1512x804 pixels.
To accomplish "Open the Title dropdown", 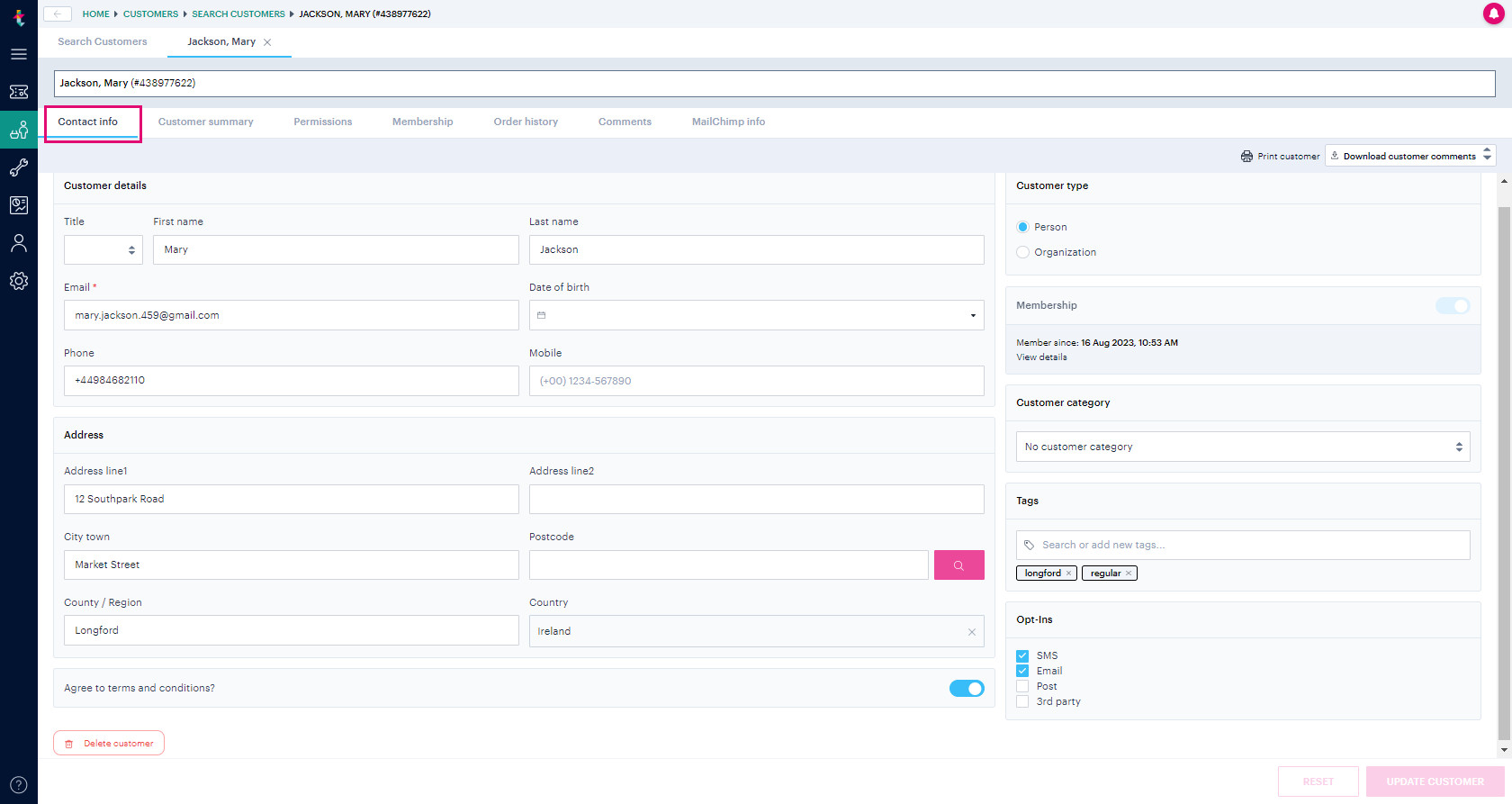I will tap(103, 250).
